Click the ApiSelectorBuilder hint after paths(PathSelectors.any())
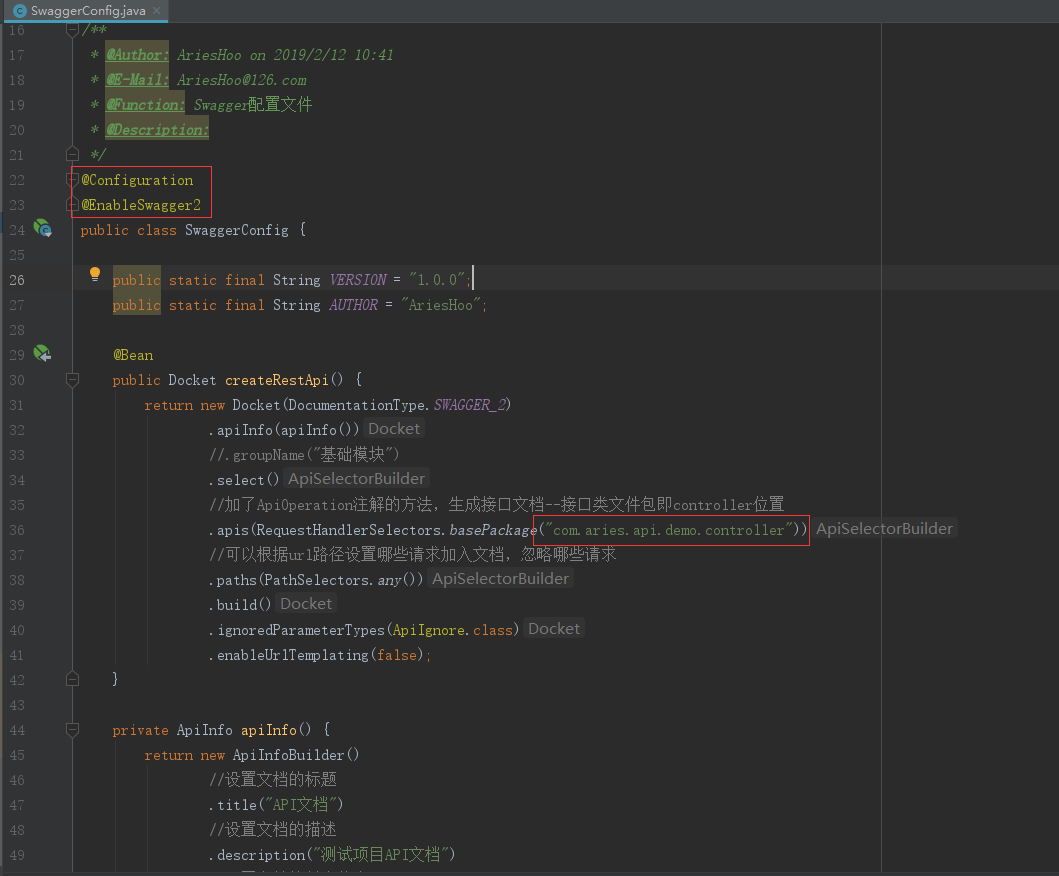The height and width of the screenshot is (876, 1059). 500,579
